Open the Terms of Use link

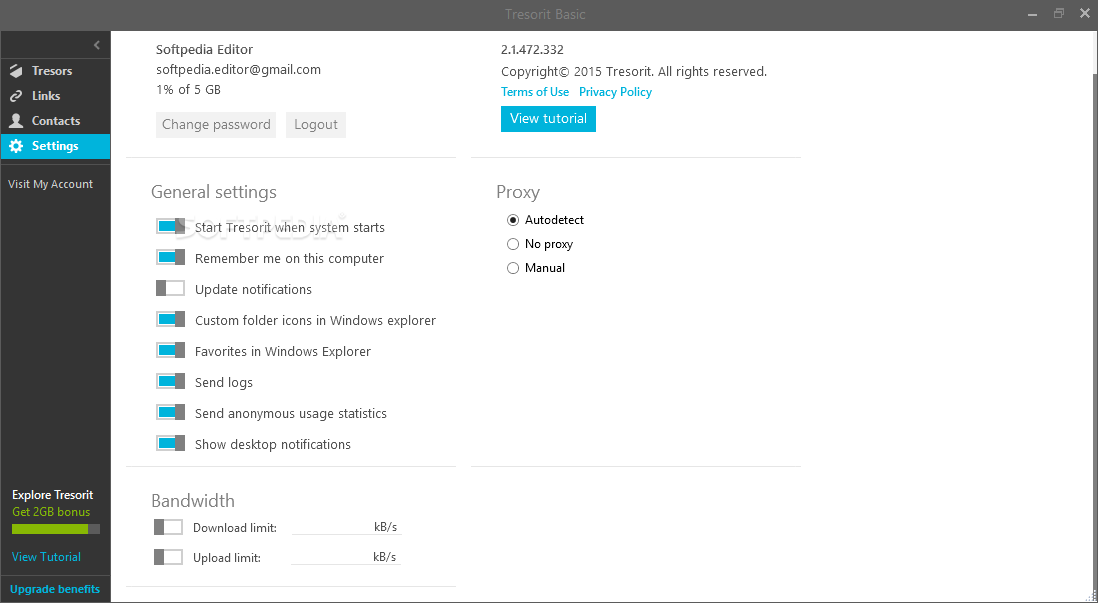tap(535, 92)
